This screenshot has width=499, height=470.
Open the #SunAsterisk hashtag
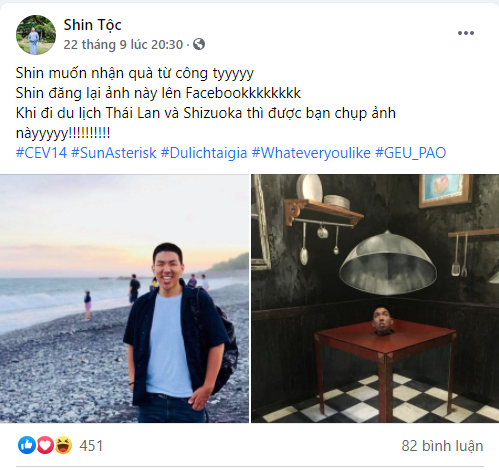coord(114,153)
